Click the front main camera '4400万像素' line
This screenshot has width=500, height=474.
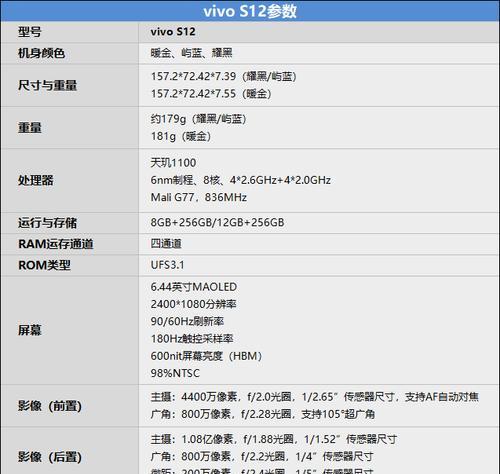coord(315,397)
